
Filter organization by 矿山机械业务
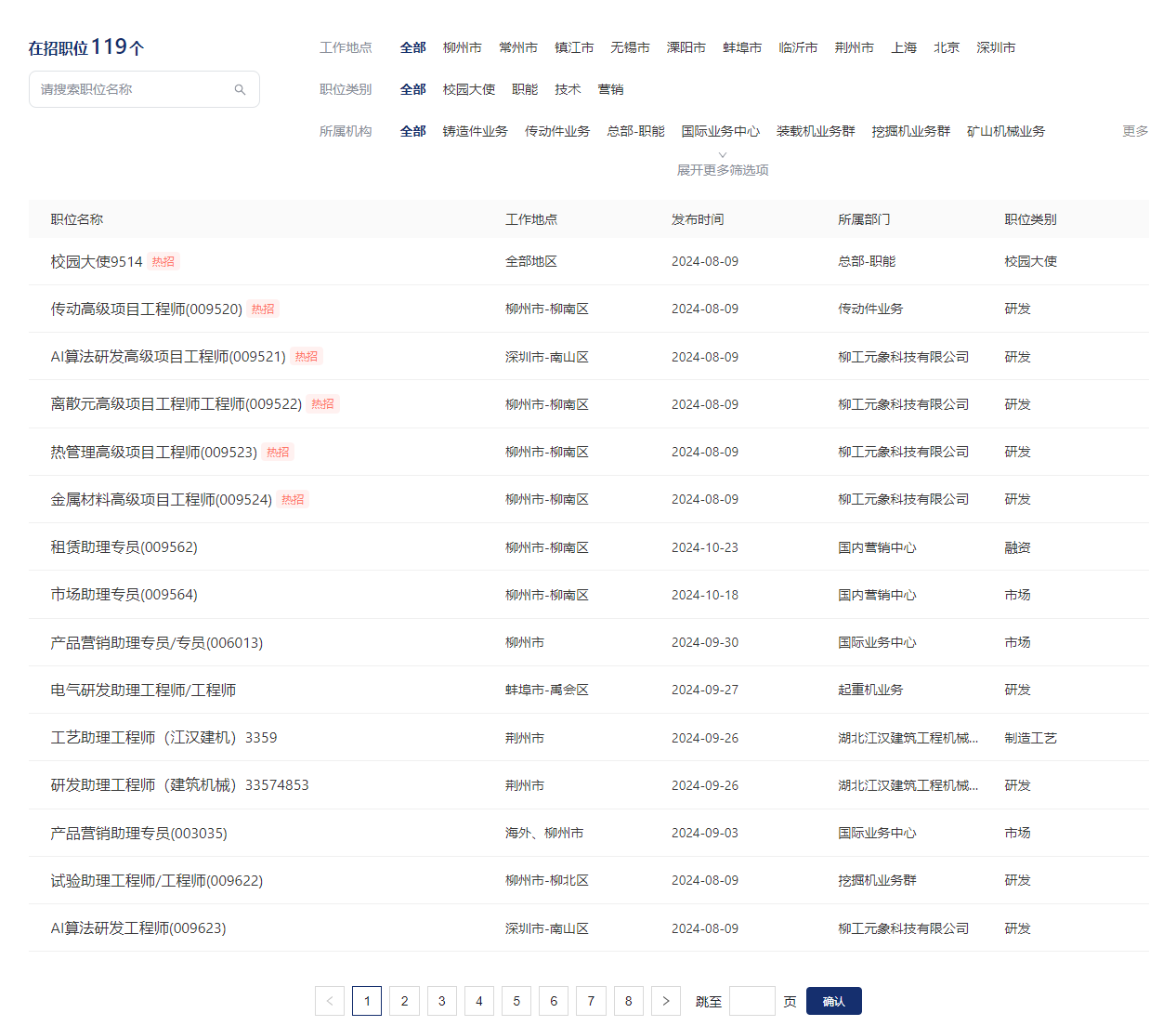coord(1006,131)
